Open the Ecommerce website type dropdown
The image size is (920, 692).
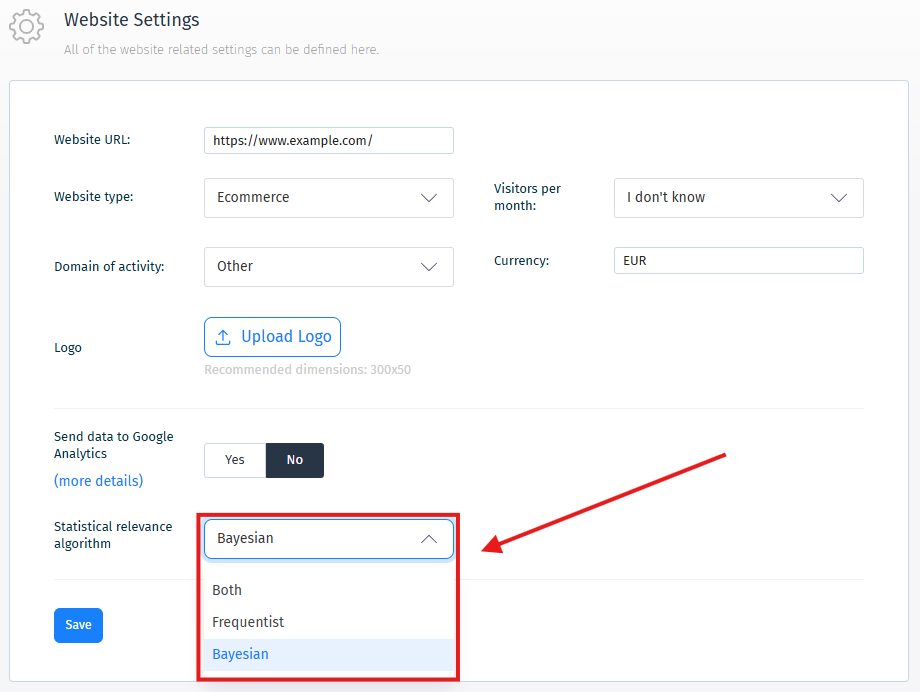310,198
